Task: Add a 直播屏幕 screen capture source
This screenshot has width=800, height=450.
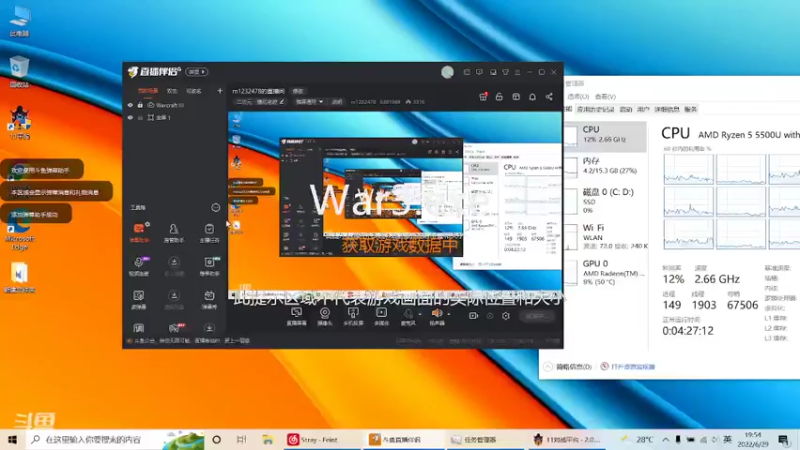Action: 296,316
